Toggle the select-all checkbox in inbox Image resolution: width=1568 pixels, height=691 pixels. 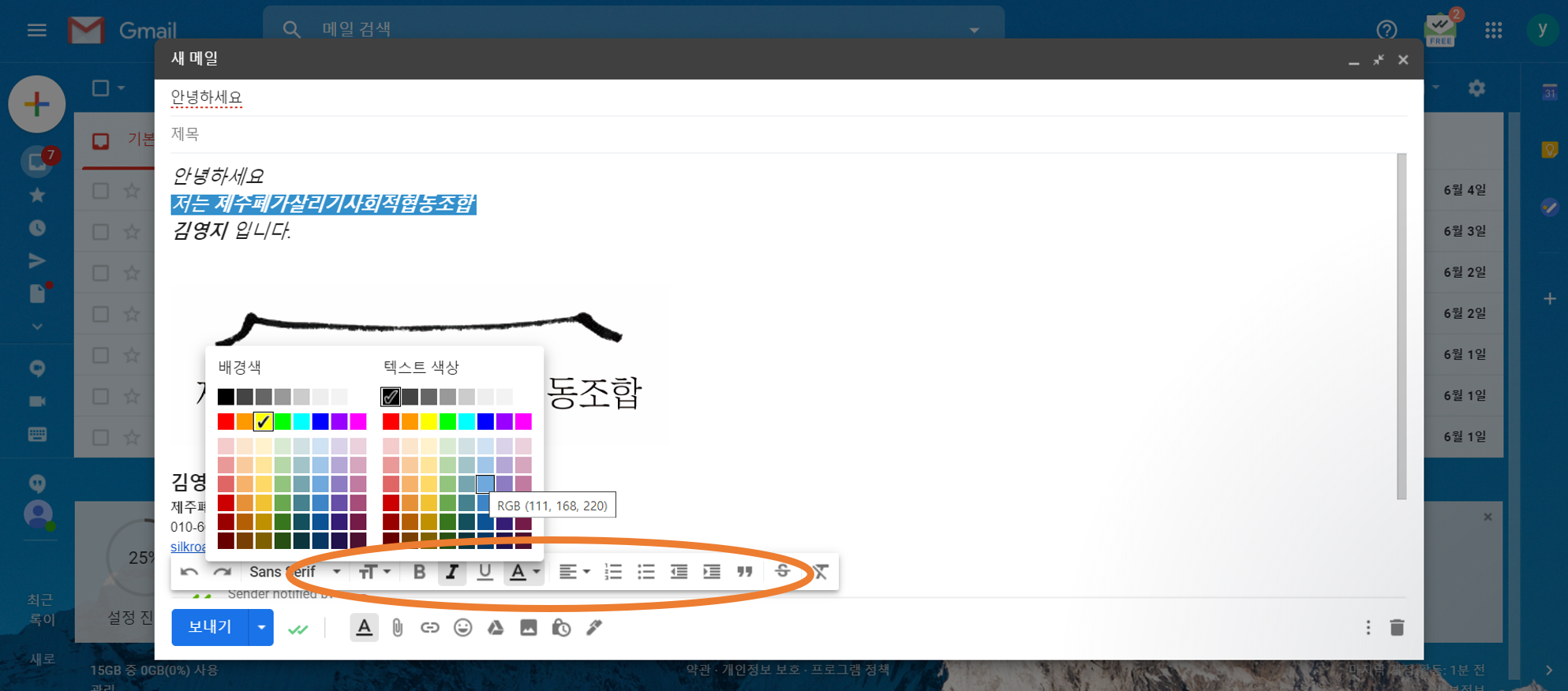(100, 88)
